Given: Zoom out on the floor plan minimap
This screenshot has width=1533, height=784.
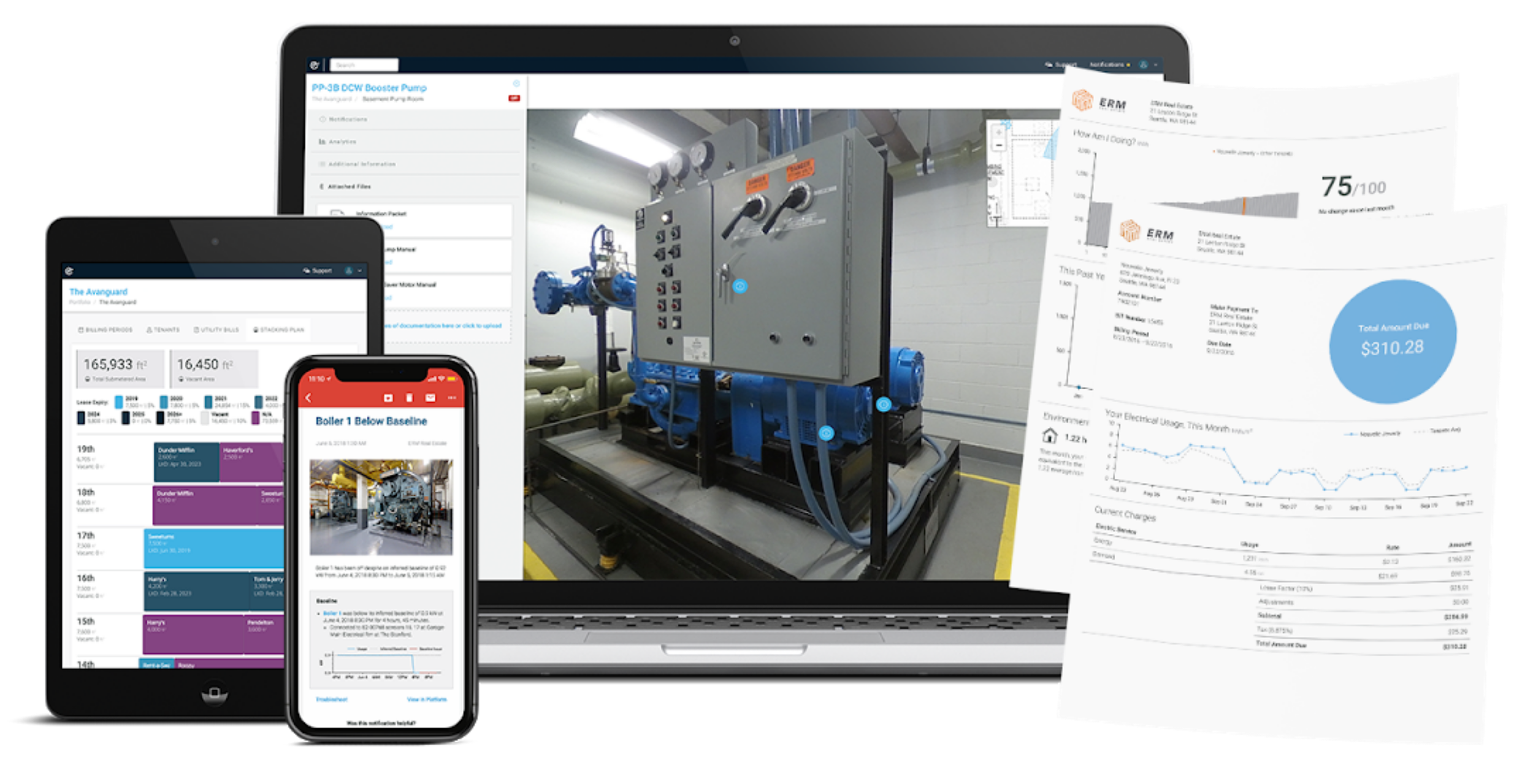Looking at the screenshot, I should [x=999, y=145].
